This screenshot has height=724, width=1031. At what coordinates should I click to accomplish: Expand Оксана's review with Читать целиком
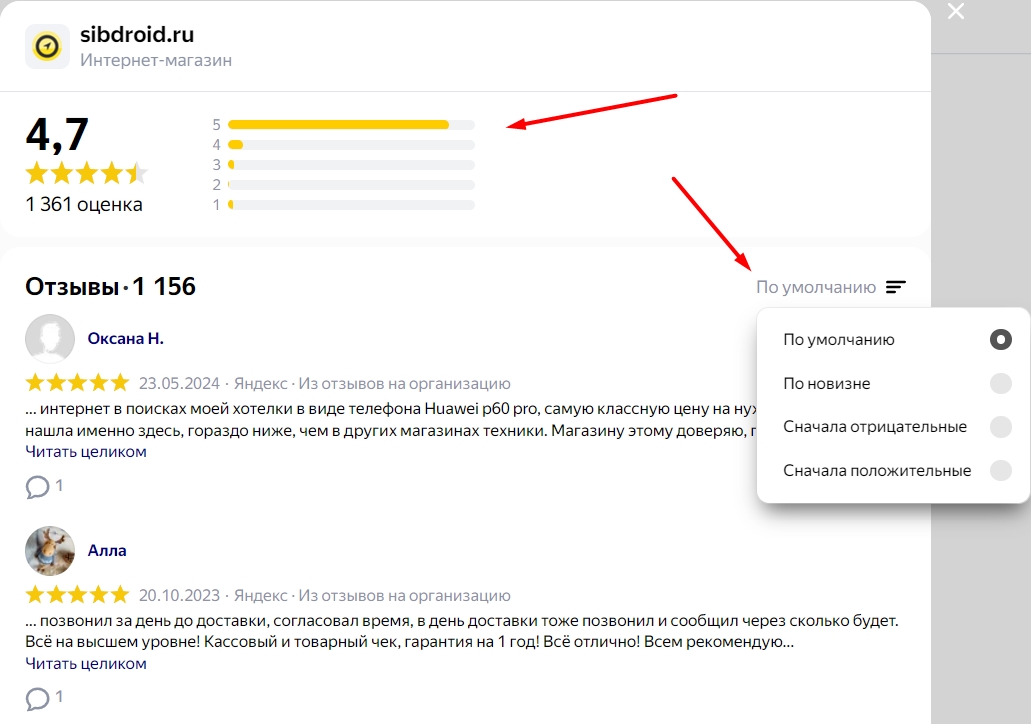[86, 452]
